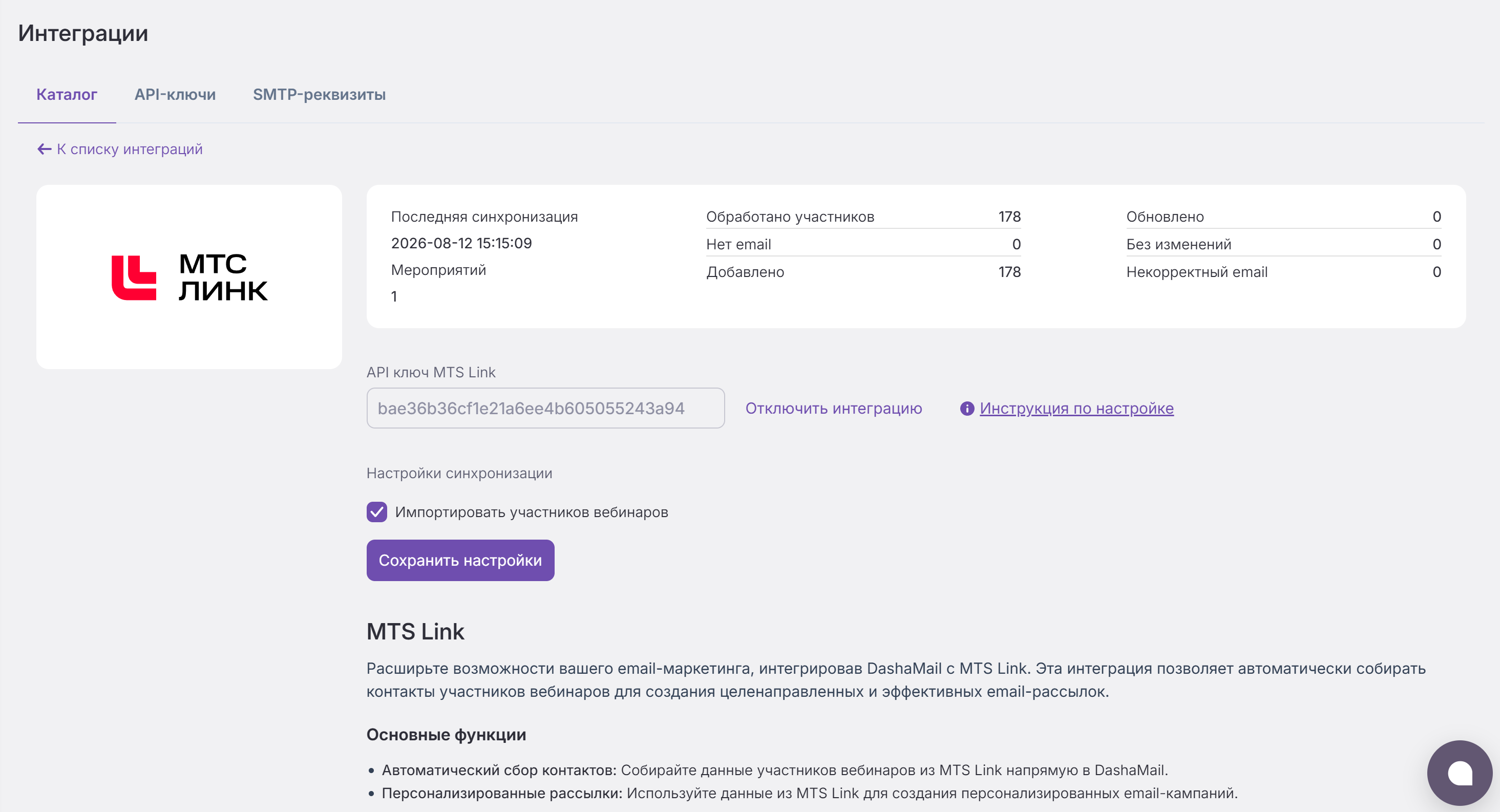The height and width of the screenshot is (812, 1500).
Task: Open the SMTP-реквизиты tab
Action: (319, 94)
